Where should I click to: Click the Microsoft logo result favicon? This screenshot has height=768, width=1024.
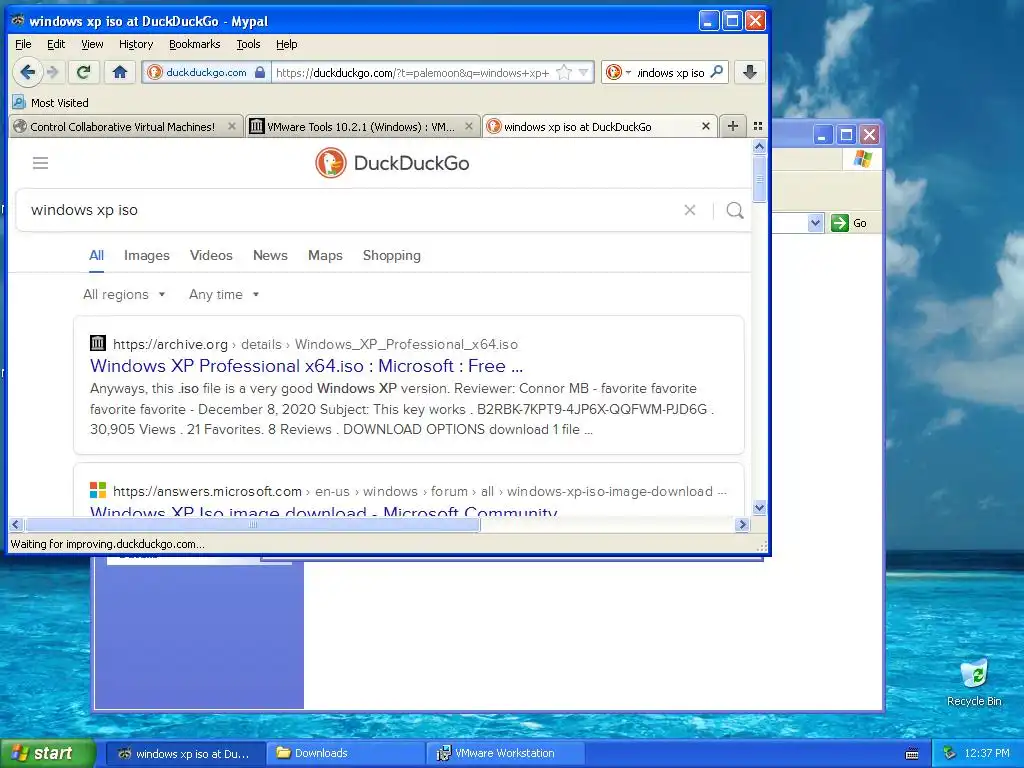(98, 490)
